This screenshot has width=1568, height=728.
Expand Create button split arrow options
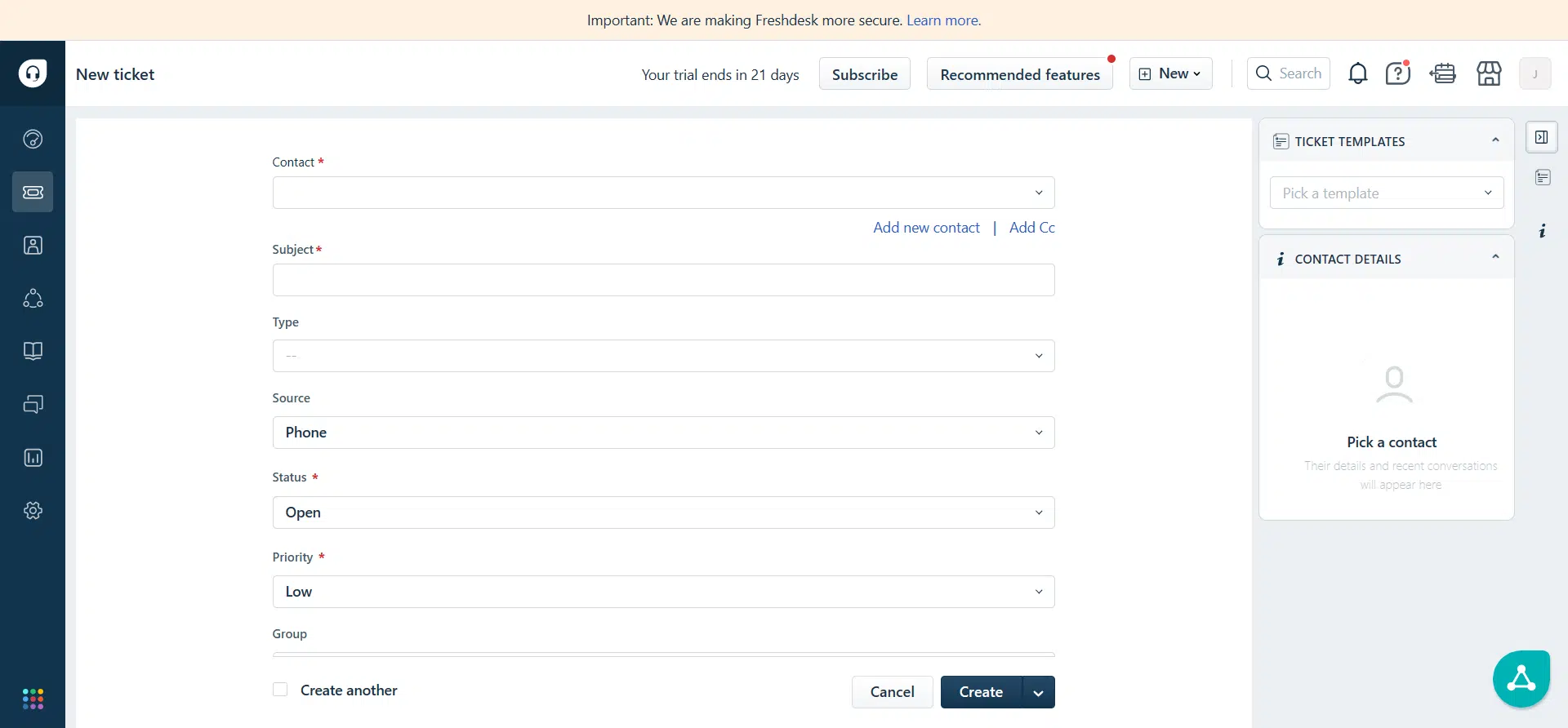pyautogui.click(x=1038, y=692)
